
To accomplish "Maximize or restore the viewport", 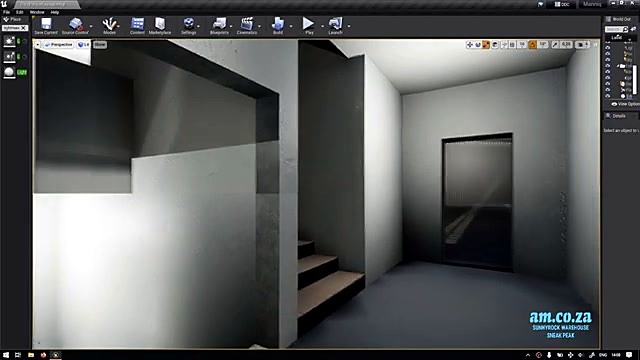I will [596, 44].
